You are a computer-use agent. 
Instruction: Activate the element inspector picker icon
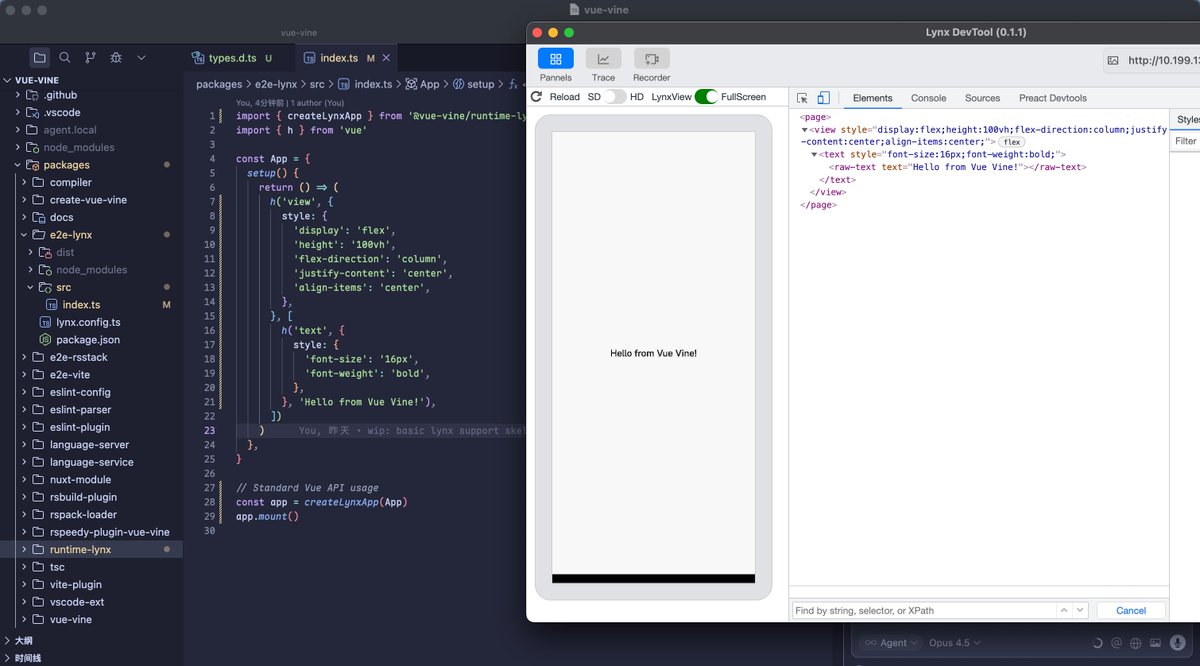(x=803, y=98)
